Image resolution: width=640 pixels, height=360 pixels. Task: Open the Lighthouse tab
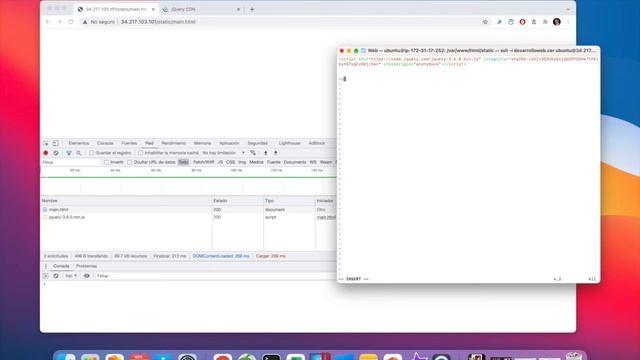[289, 143]
